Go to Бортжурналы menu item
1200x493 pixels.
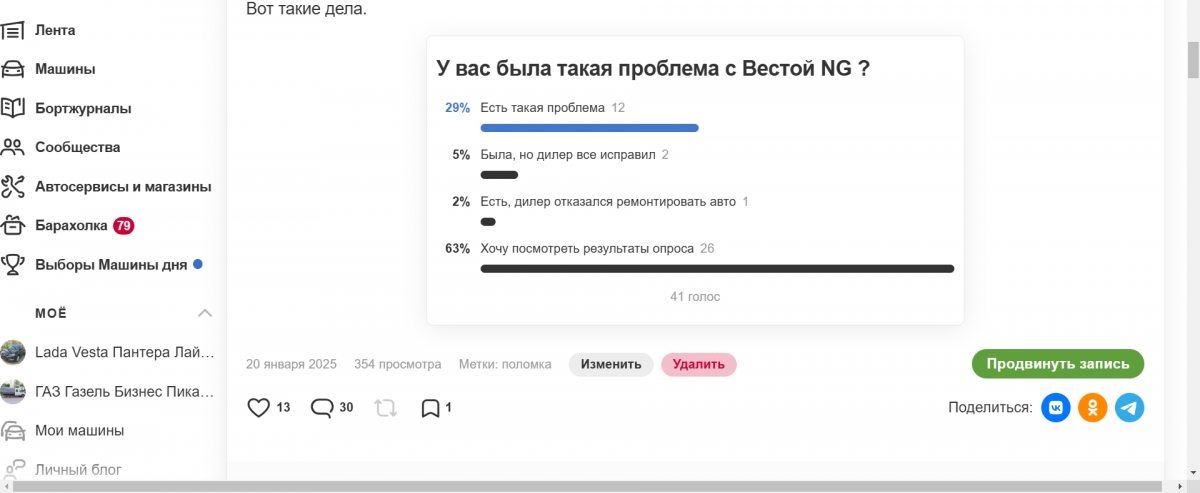coord(83,108)
